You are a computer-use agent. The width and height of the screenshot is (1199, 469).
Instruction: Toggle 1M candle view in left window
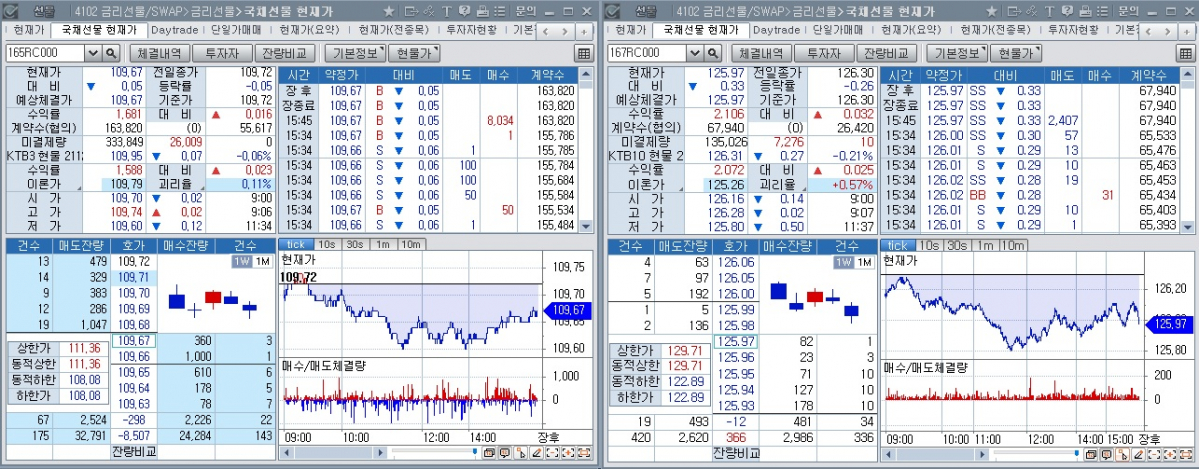(262, 262)
